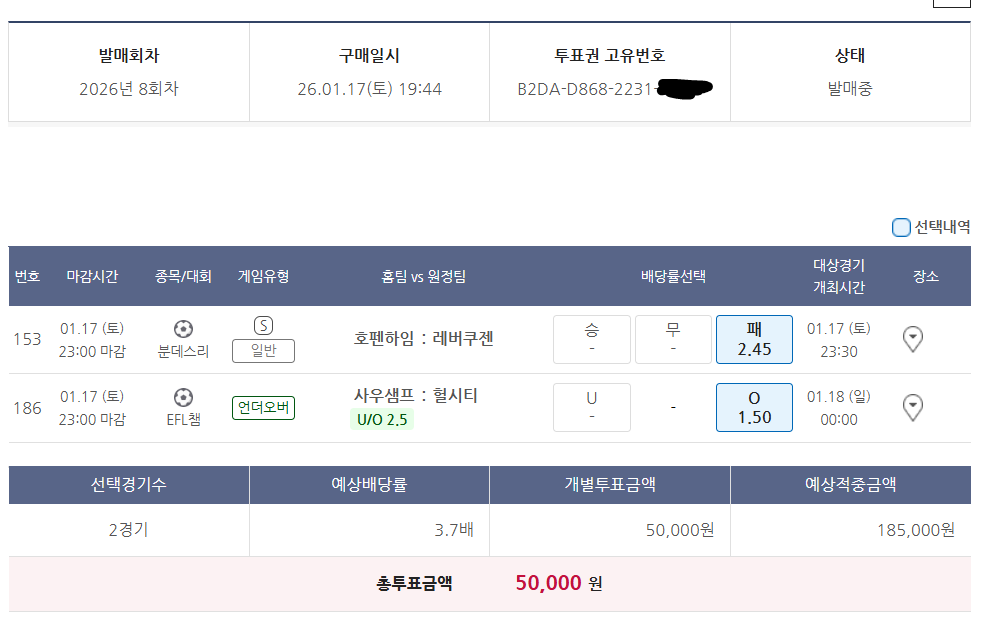Click the 무 draw odds box on row 153

point(672,339)
